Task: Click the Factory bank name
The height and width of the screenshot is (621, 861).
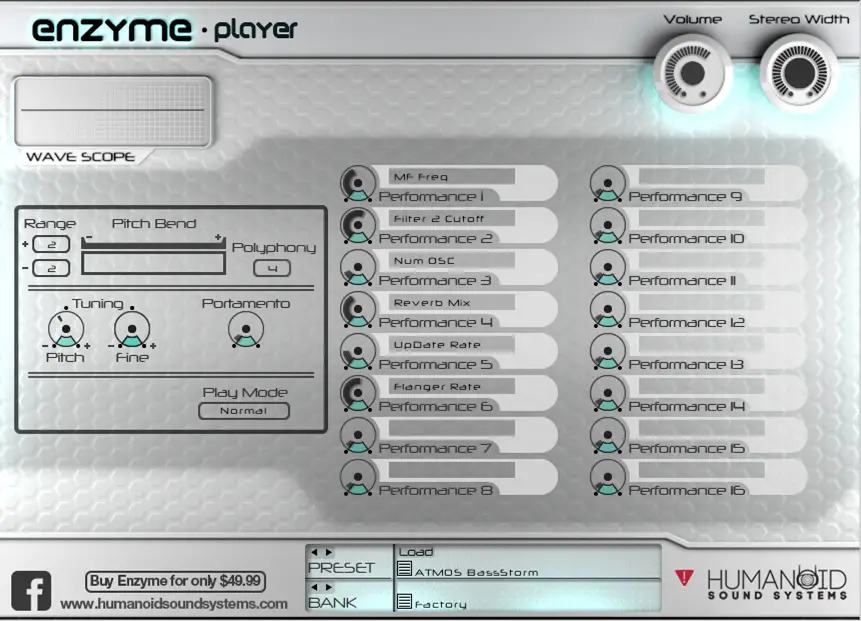Action: click(441, 605)
